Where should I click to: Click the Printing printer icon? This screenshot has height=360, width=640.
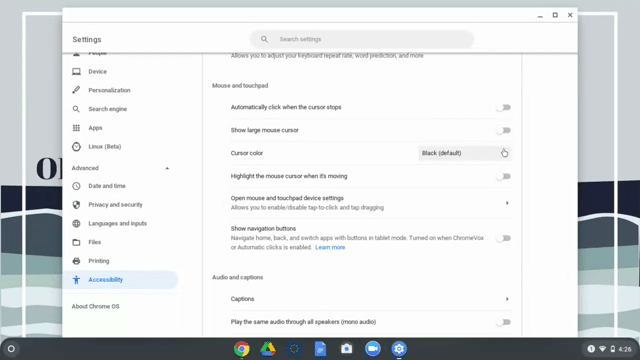point(76,261)
